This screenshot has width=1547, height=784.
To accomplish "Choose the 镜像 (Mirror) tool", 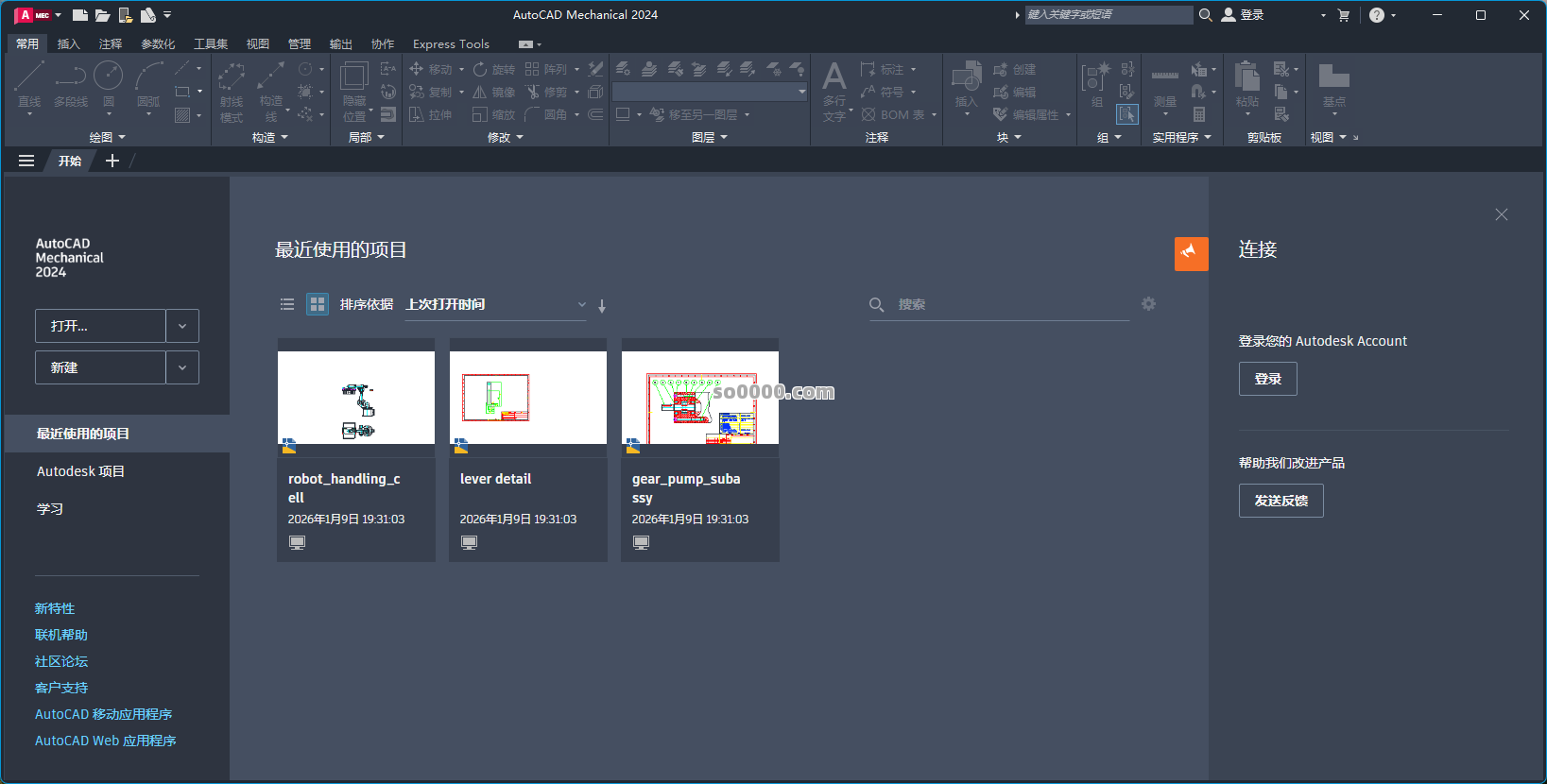I will coord(481,92).
